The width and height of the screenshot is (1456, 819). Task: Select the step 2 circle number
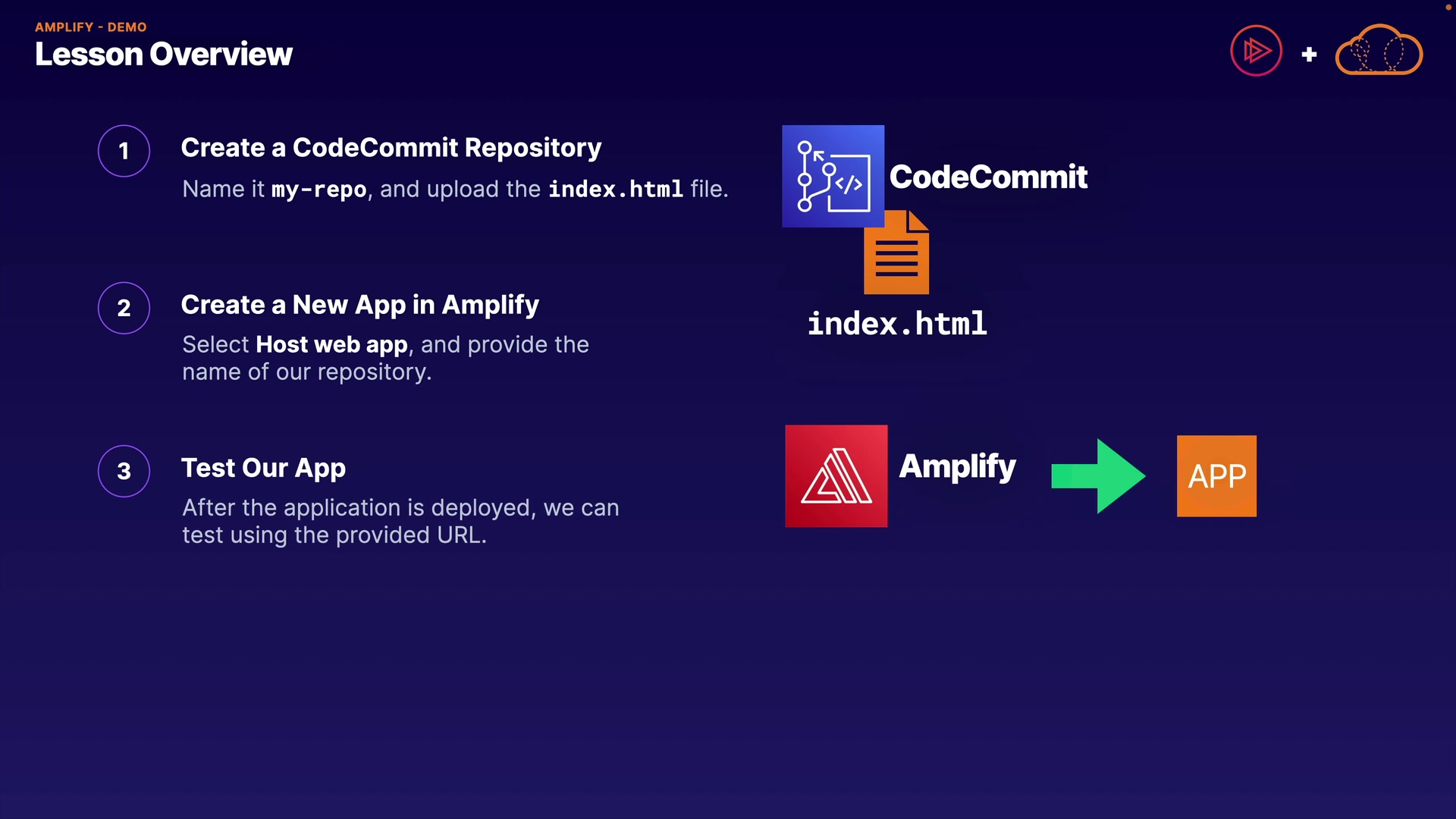point(124,308)
